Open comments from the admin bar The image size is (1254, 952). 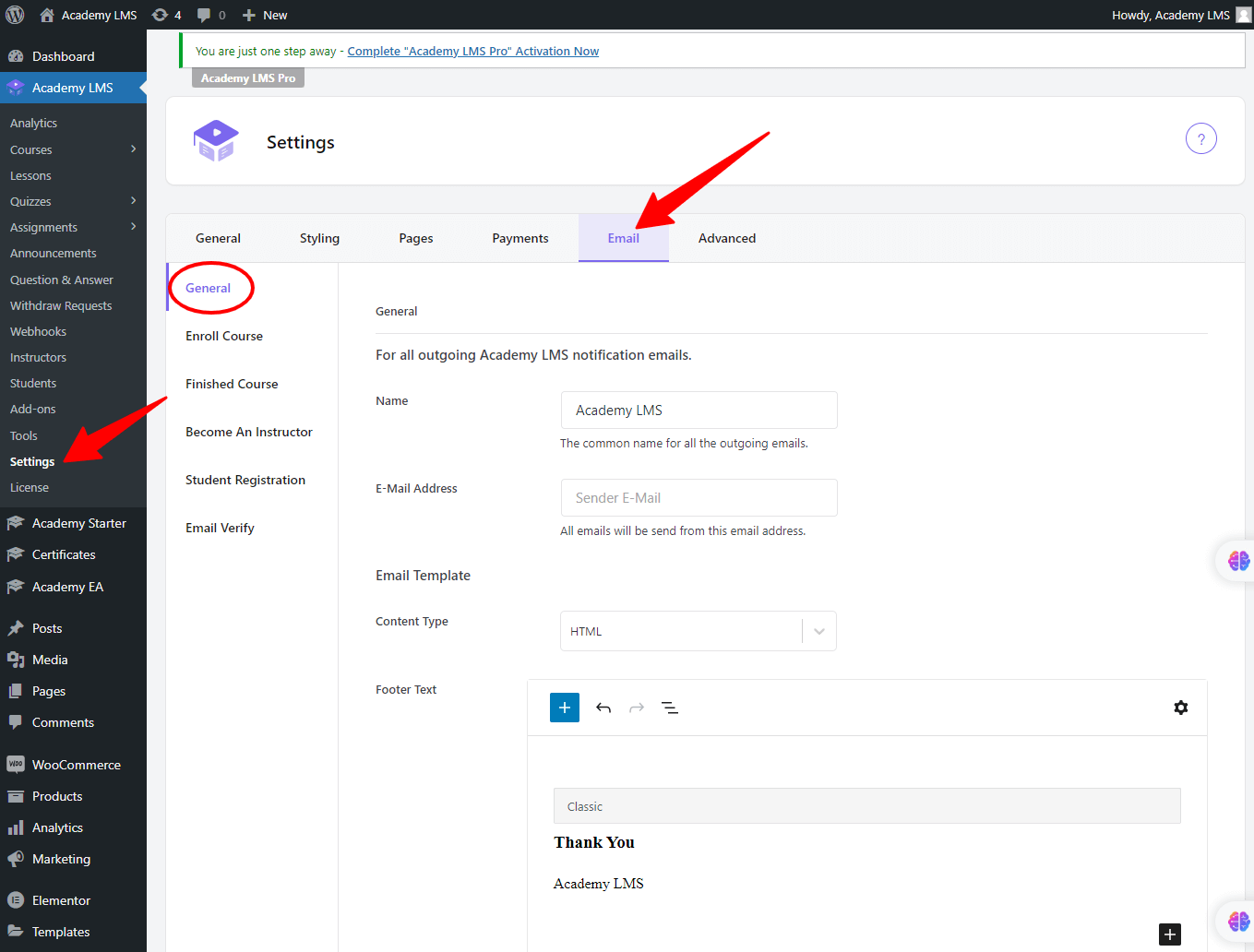[210, 14]
